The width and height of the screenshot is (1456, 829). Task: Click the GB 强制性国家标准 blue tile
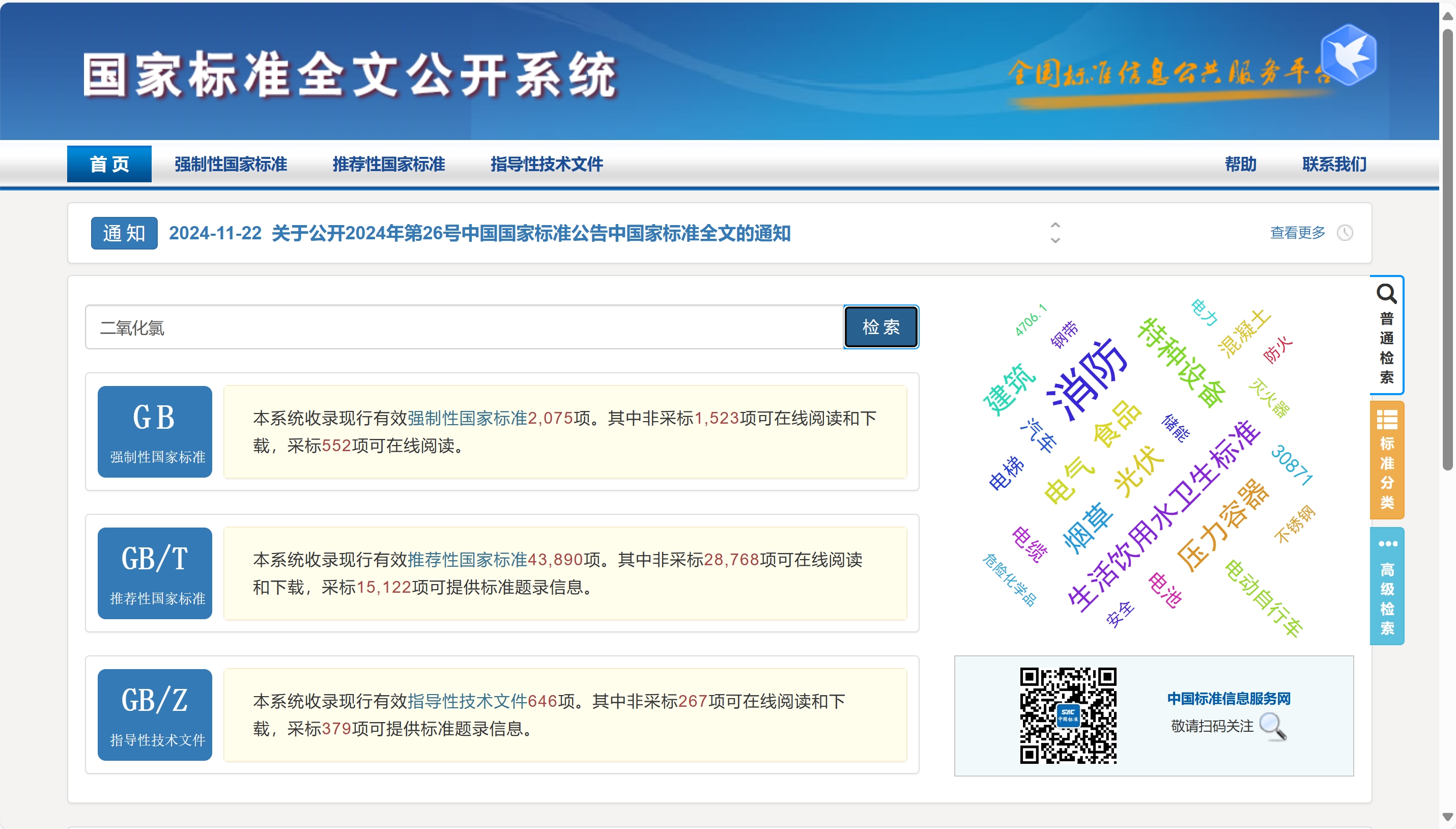tap(154, 432)
